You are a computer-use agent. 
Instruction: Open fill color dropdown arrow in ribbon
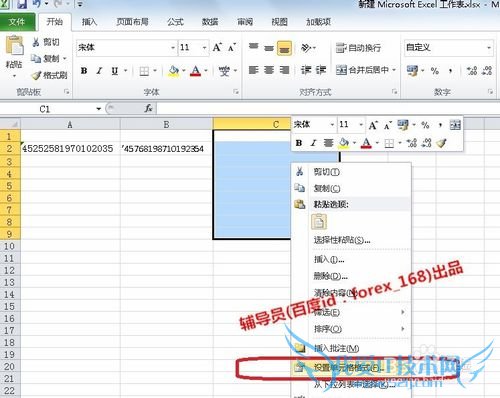pyautogui.click(x=183, y=71)
